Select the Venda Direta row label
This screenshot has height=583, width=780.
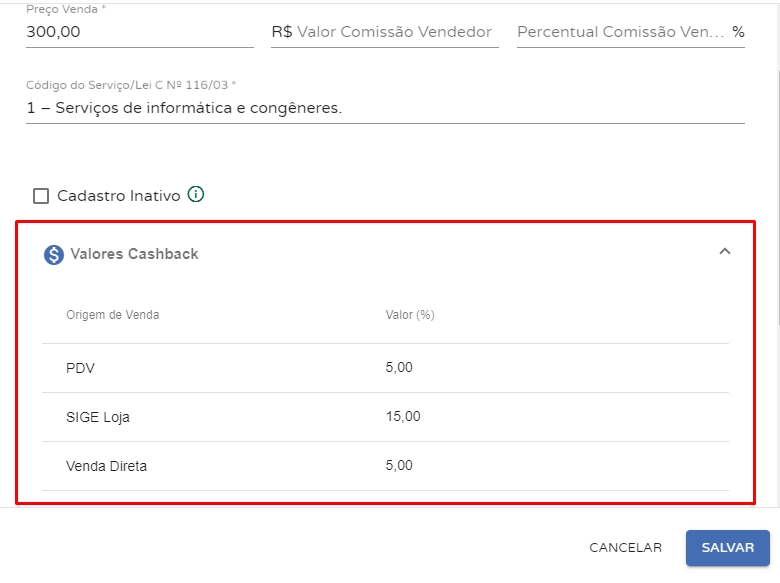(x=106, y=466)
